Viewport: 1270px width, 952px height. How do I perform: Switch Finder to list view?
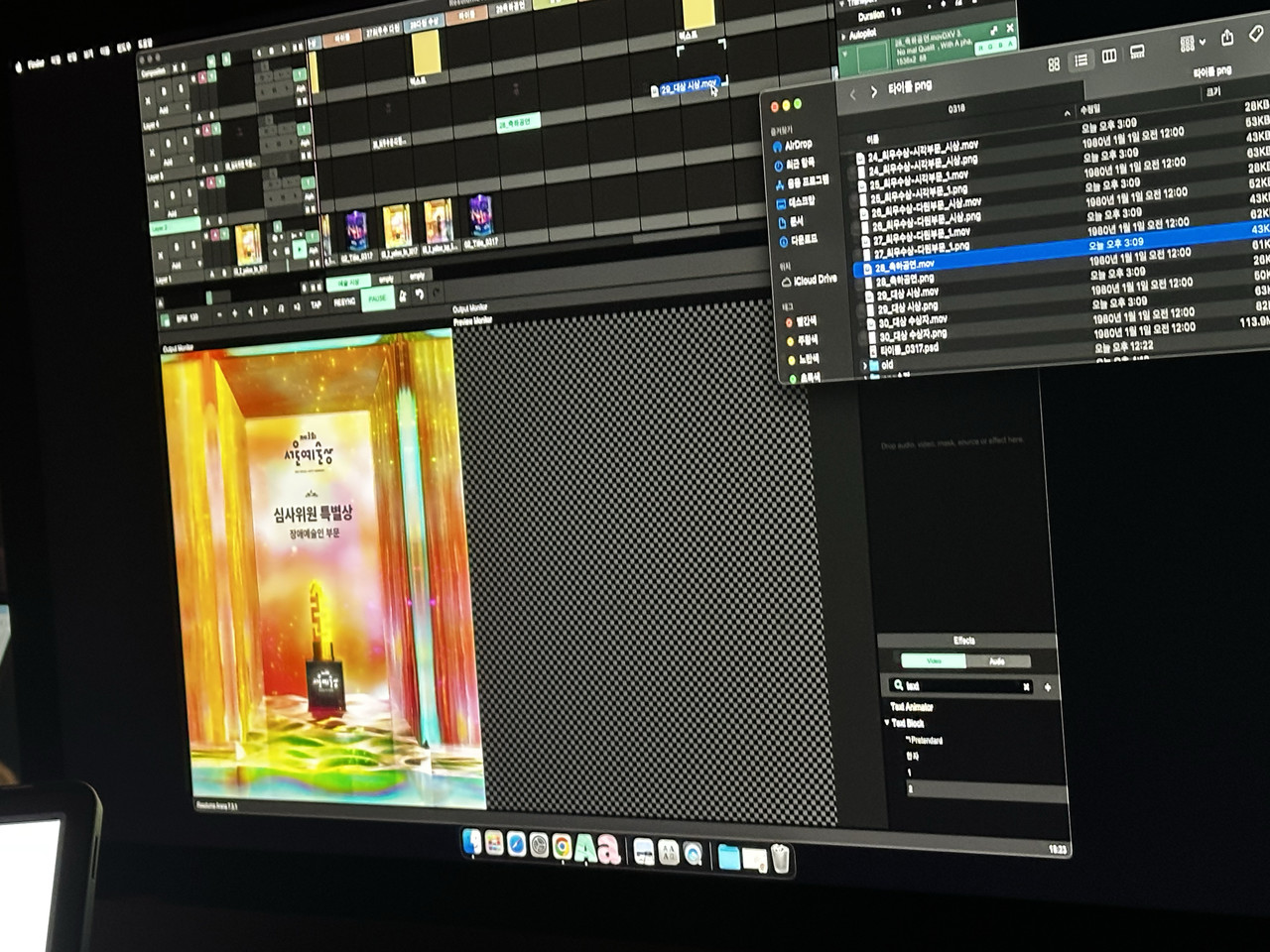coord(1081,60)
